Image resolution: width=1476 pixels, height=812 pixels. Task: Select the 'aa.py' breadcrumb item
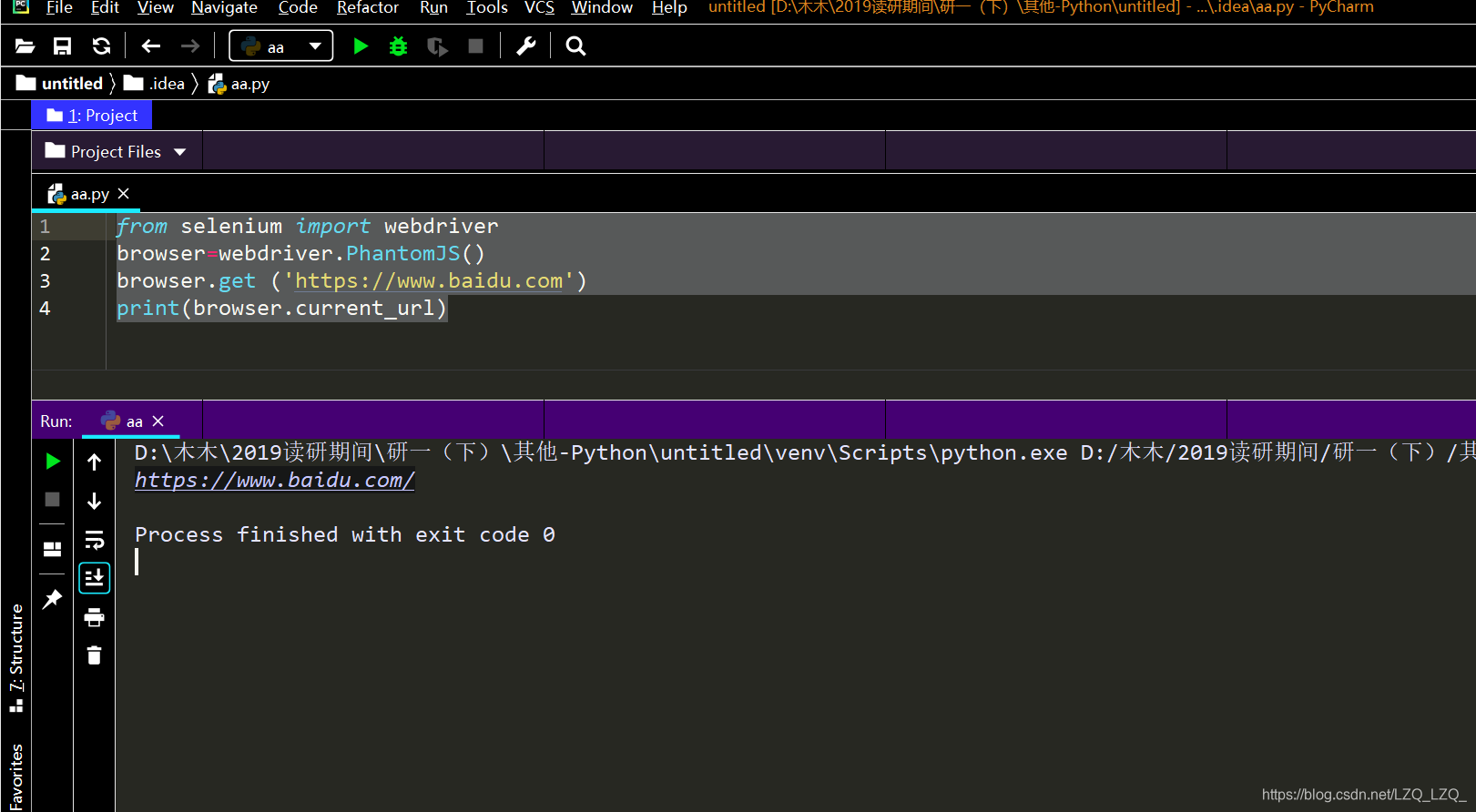tap(239, 84)
